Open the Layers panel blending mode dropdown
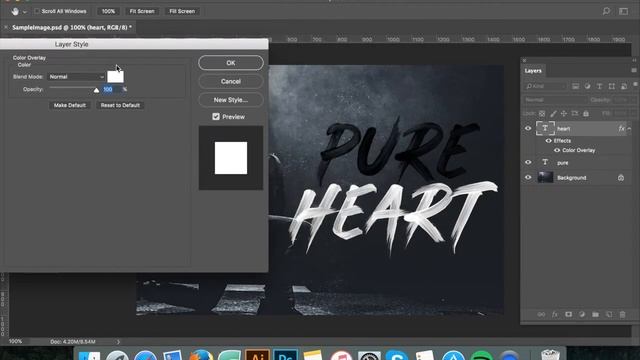The height and width of the screenshot is (360, 640). click(555, 100)
